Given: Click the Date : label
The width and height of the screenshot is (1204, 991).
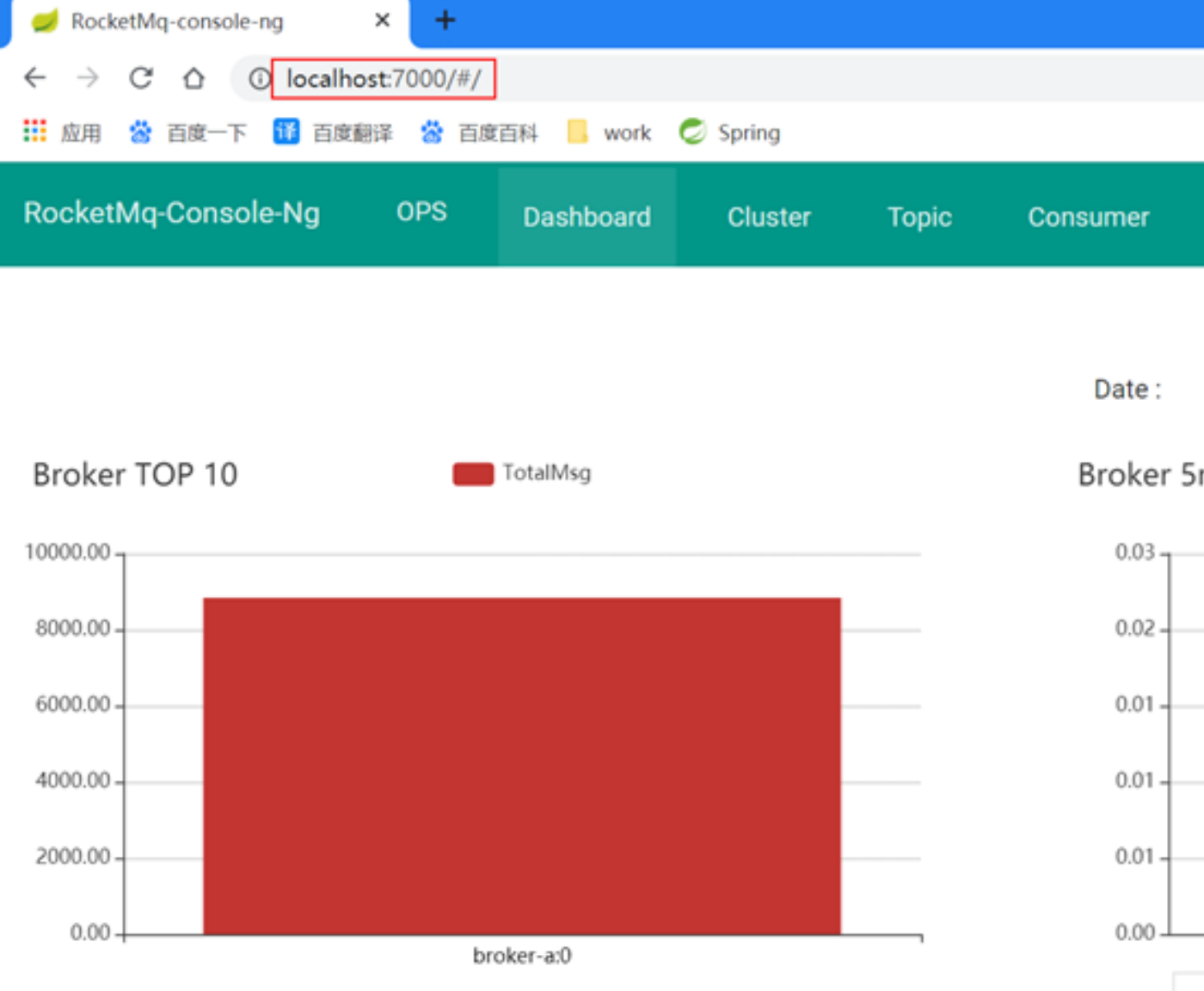Looking at the screenshot, I should pos(1127,390).
